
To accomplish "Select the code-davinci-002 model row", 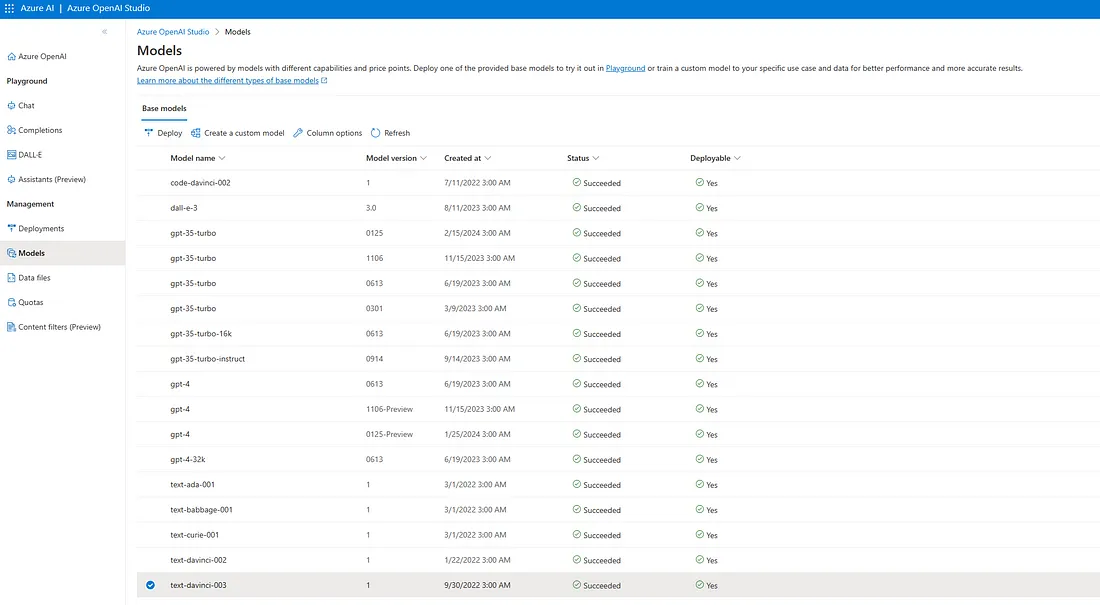I will coord(618,182).
